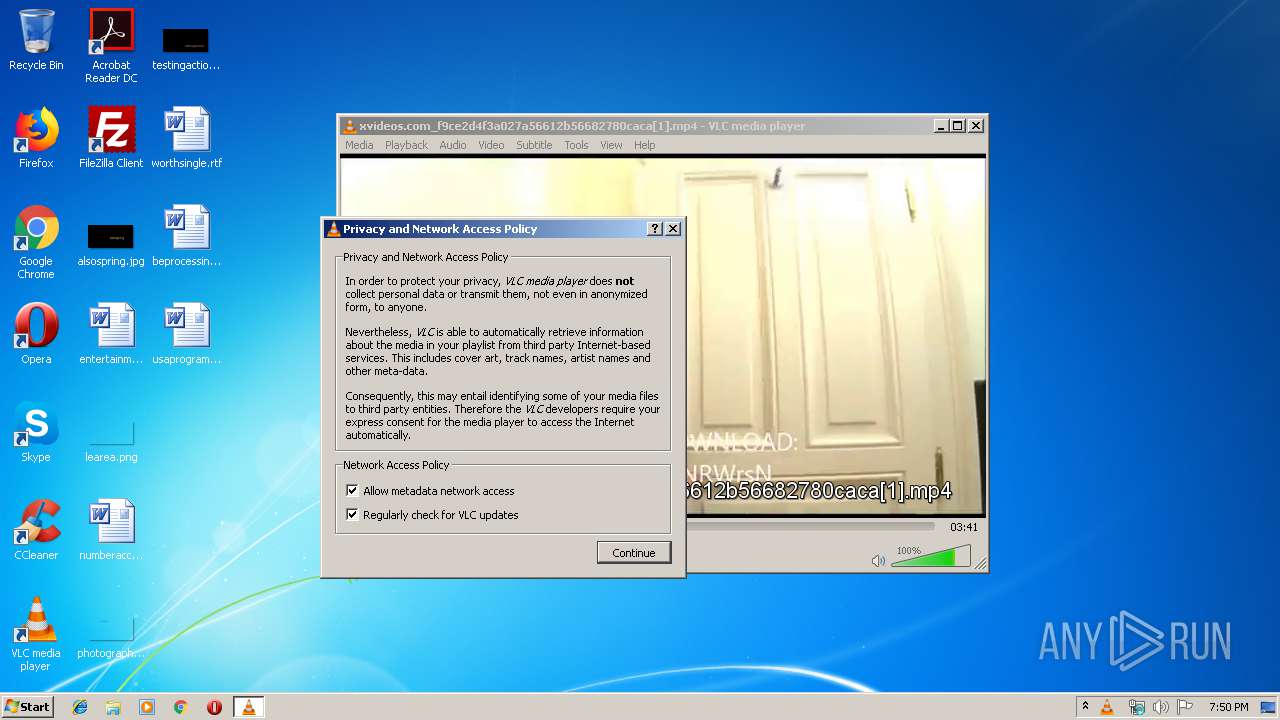Viewport: 1280px width, 720px height.
Task: Click the 03:41 time label in VLC
Action: [964, 527]
